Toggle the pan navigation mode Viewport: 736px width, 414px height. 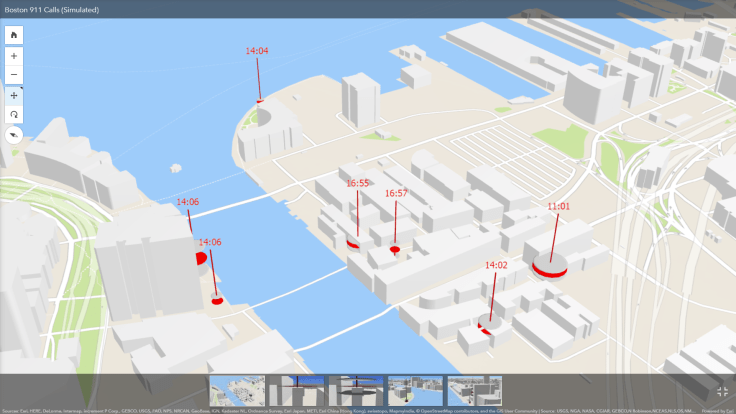click(x=14, y=95)
